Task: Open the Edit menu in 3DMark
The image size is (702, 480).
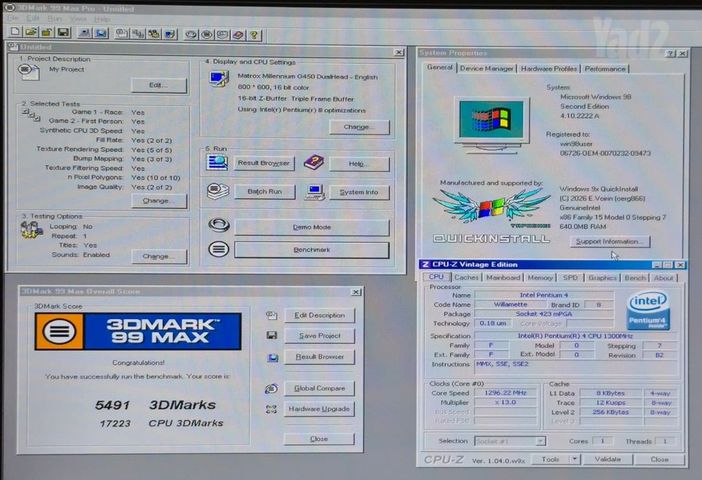Action: tap(33, 18)
